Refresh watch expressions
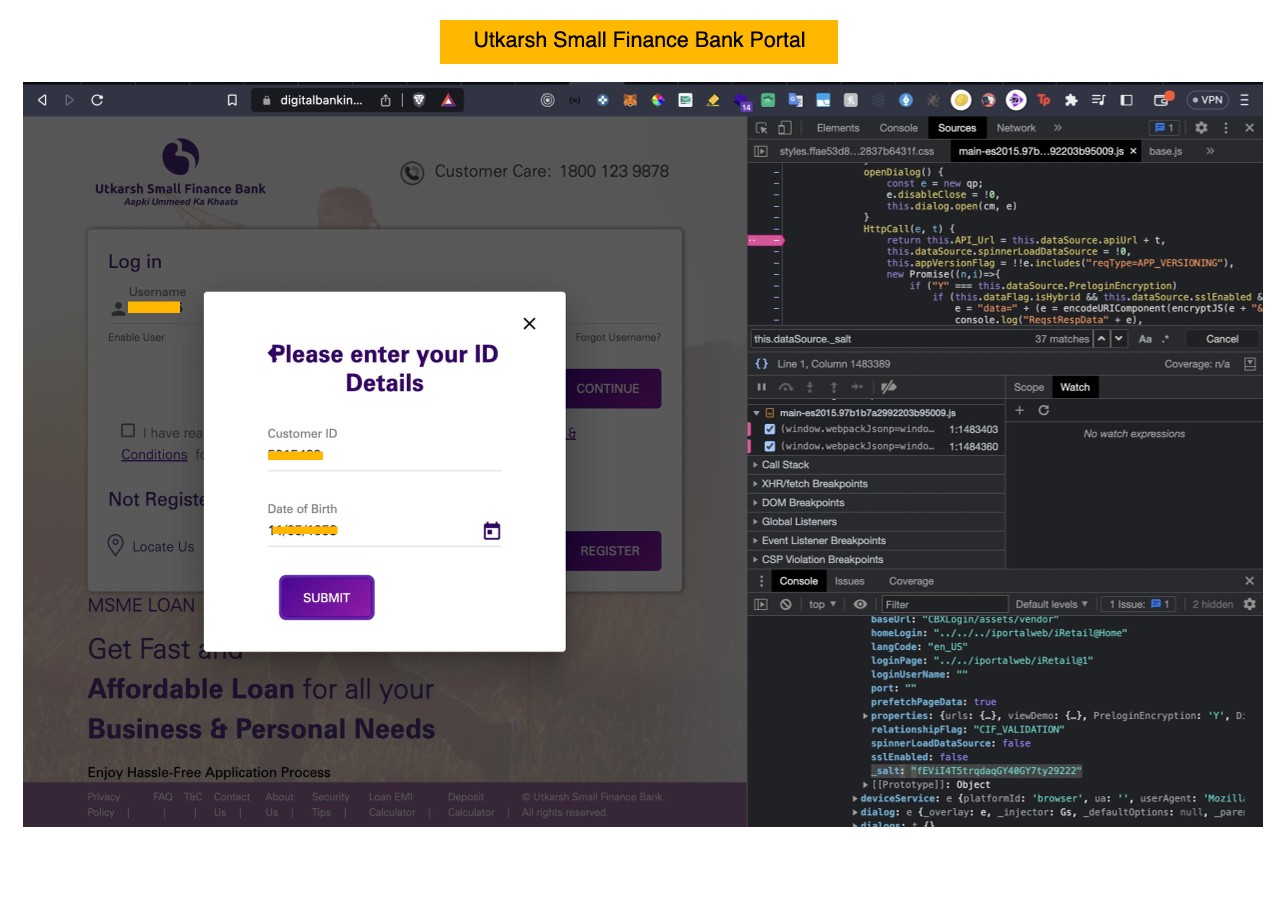This screenshot has height=909, width=1286. (x=1044, y=410)
